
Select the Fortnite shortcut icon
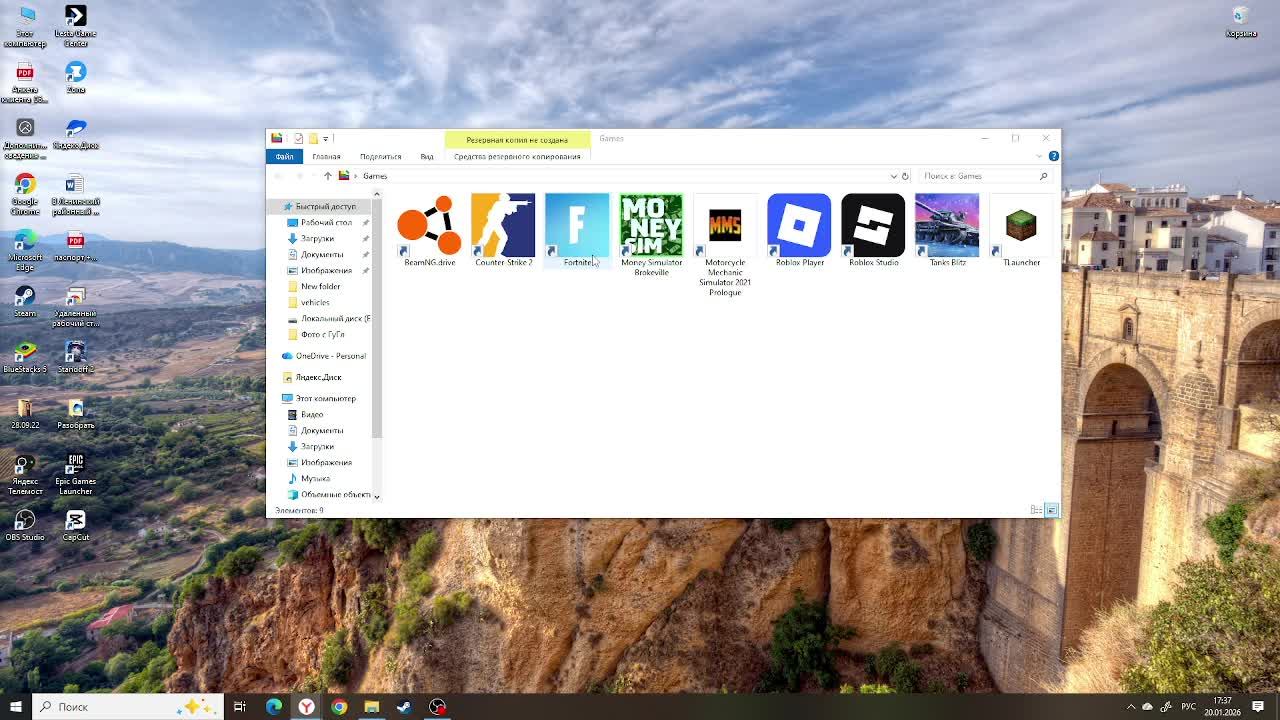[577, 225]
